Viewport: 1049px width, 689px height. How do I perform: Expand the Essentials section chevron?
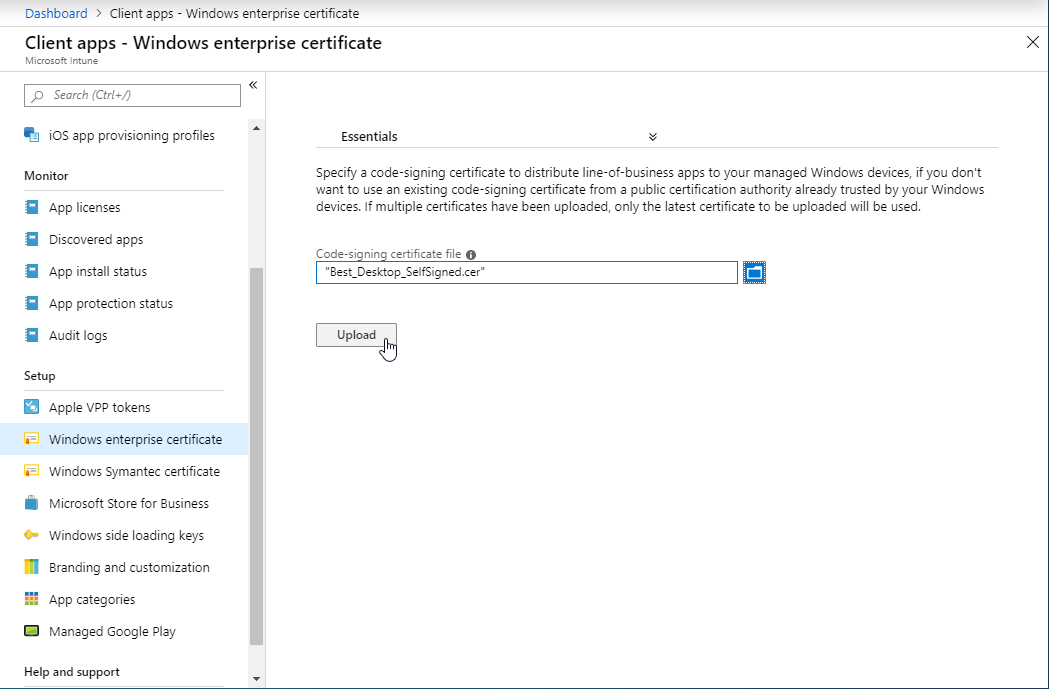point(652,137)
